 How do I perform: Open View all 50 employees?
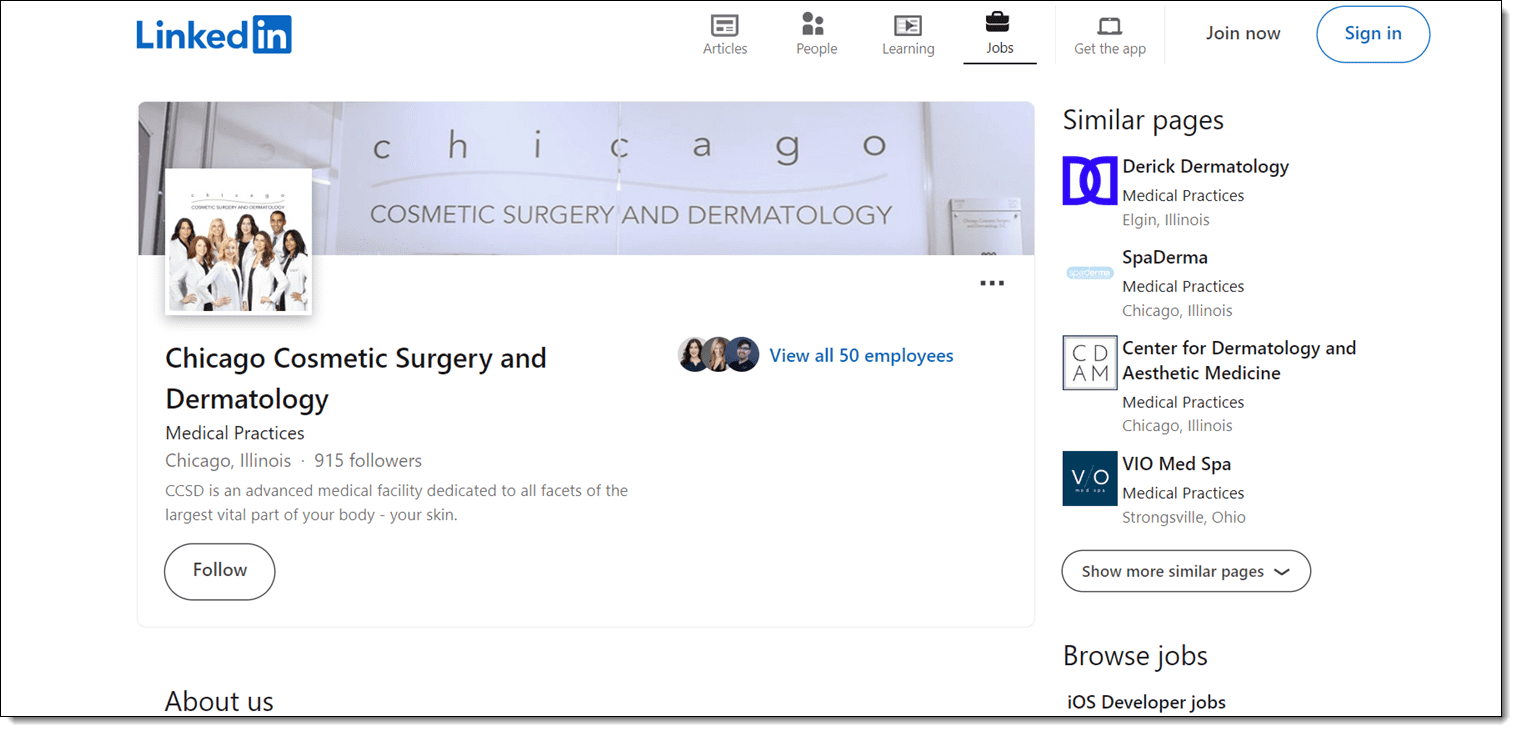861,355
